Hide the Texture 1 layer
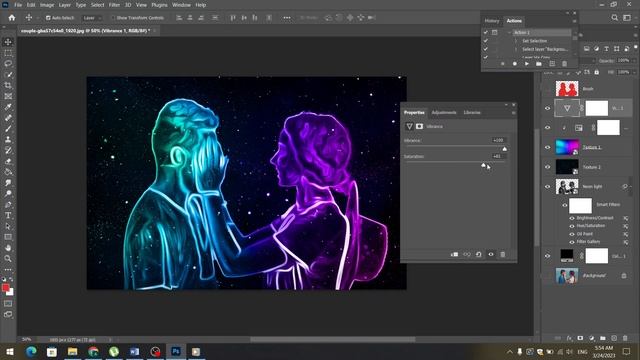This screenshot has width=640, height=360. click(x=547, y=147)
